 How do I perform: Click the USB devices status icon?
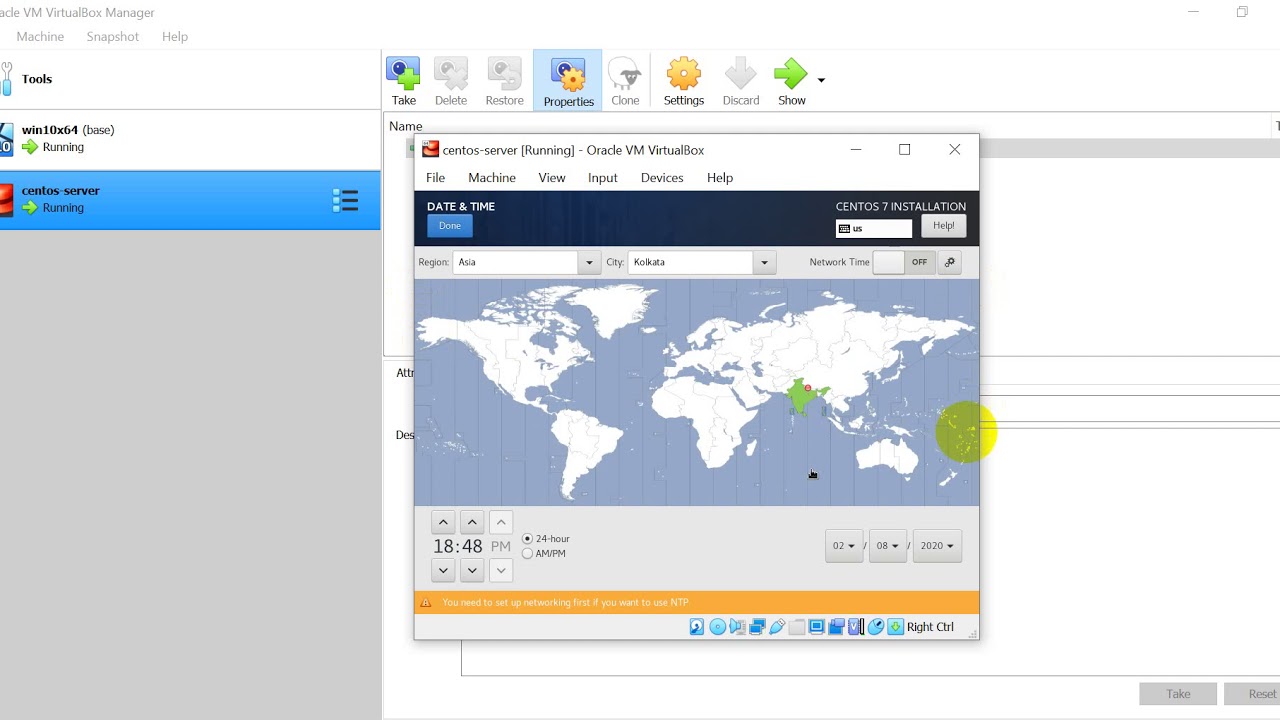[x=777, y=627]
